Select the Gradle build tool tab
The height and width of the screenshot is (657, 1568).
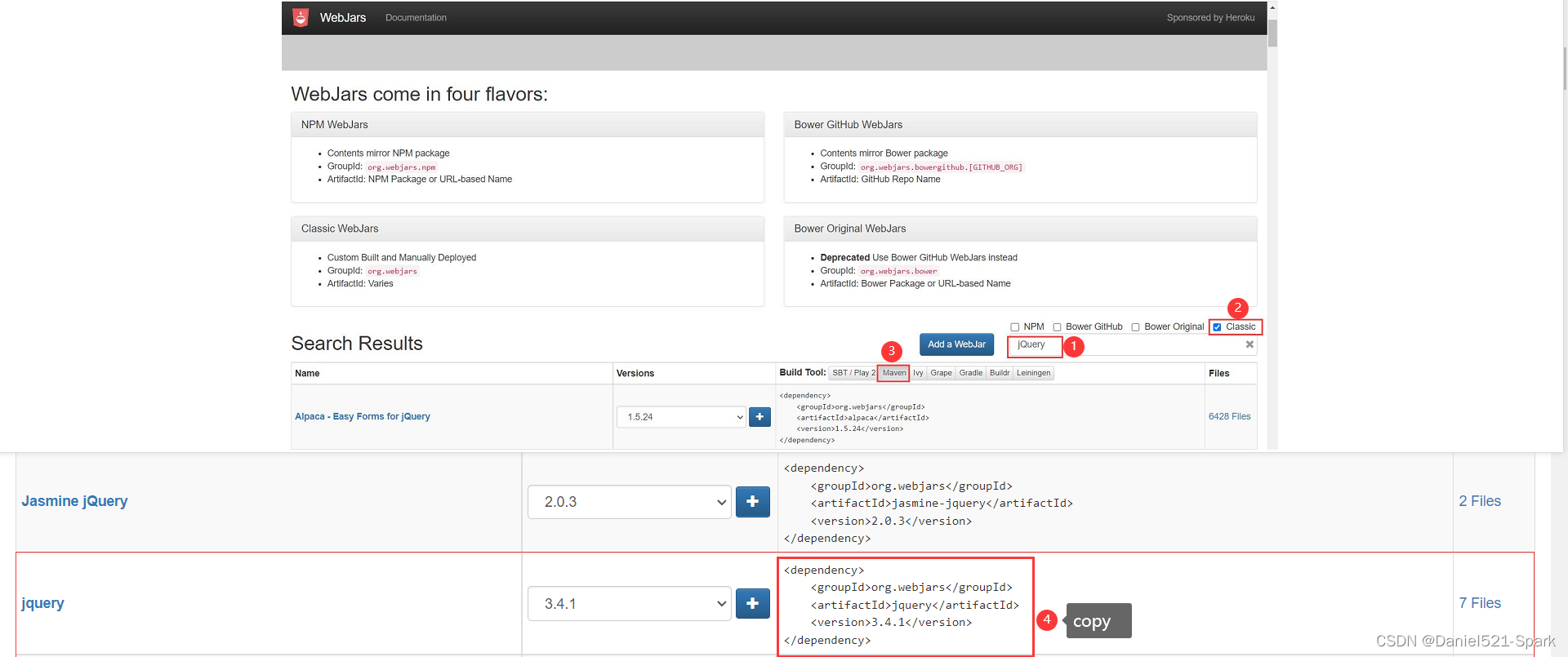971,373
